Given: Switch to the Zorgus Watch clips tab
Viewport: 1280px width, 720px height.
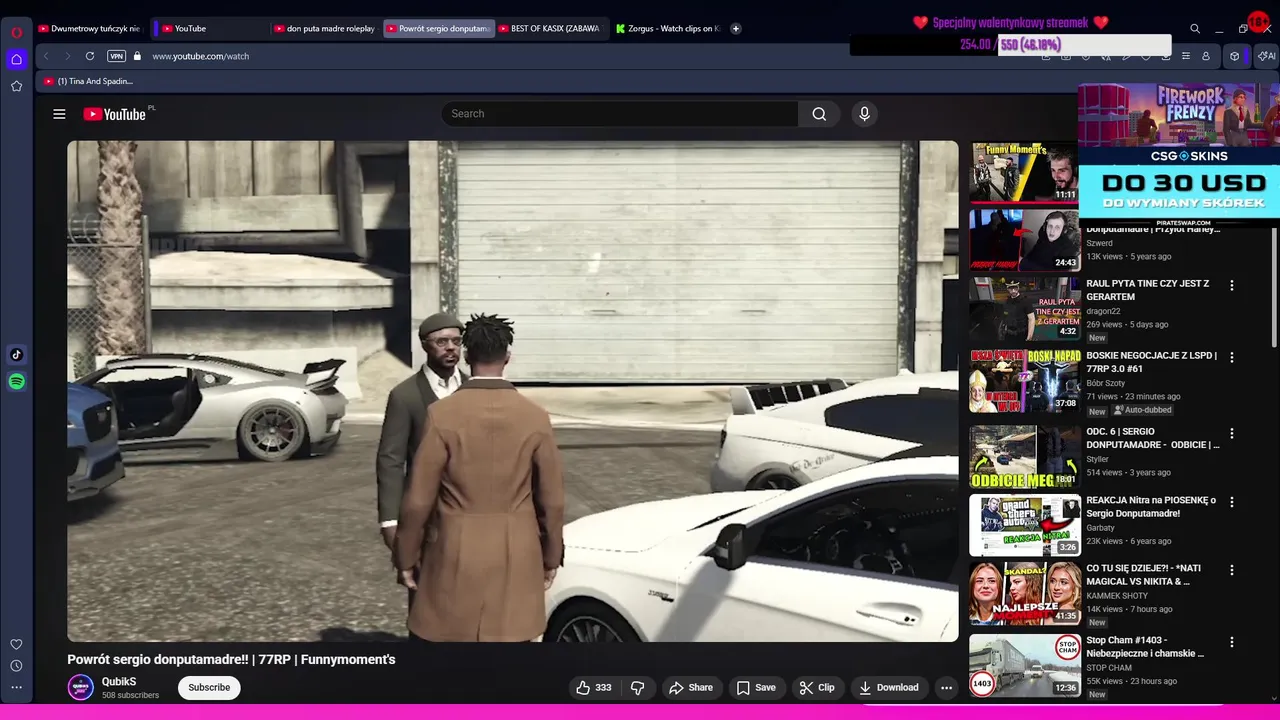Looking at the screenshot, I should (x=667, y=29).
